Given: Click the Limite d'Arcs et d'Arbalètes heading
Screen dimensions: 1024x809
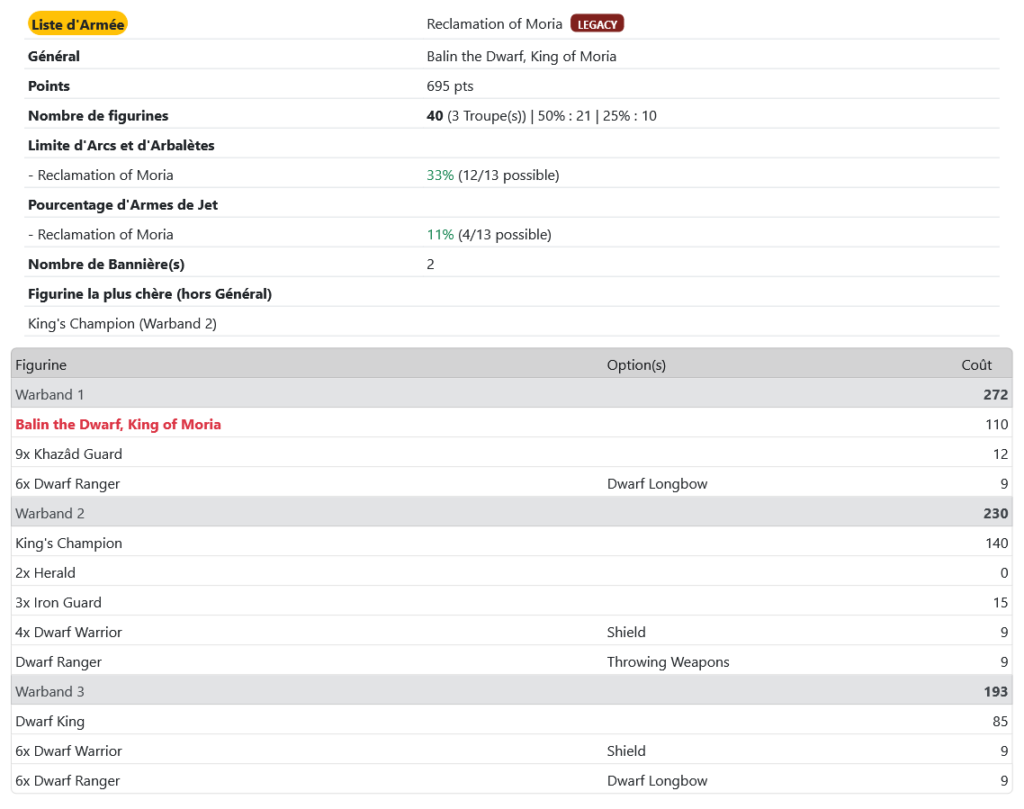Looking at the screenshot, I should [121, 146].
